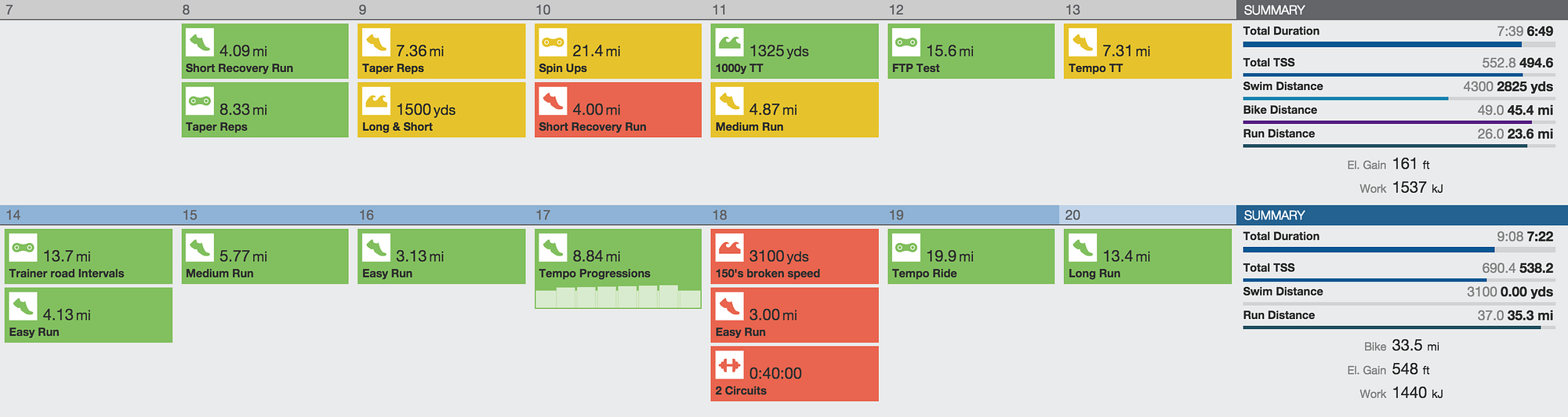This screenshot has height=417, width=1568.
Task: Select the day 20 date header
Action: (1147, 215)
